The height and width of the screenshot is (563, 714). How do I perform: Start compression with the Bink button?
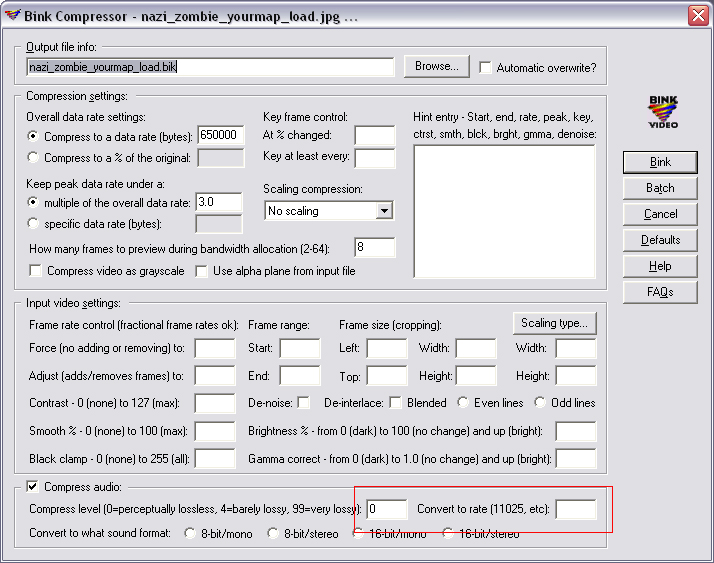point(660,162)
